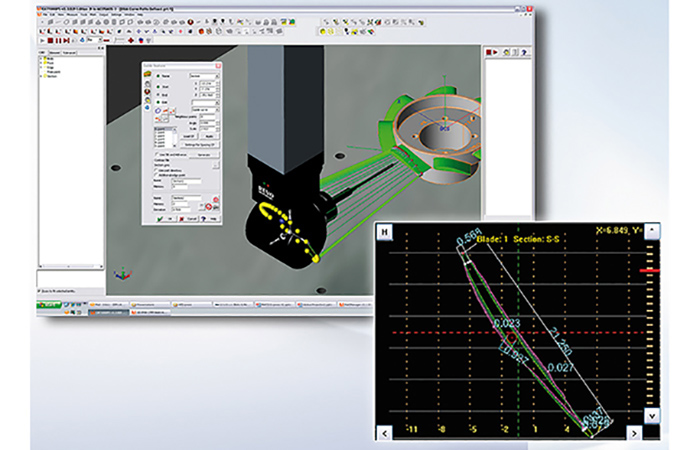Image resolution: width=700 pixels, height=450 pixels.
Task: Click the OK button with green checkmark
Action: 165,219
